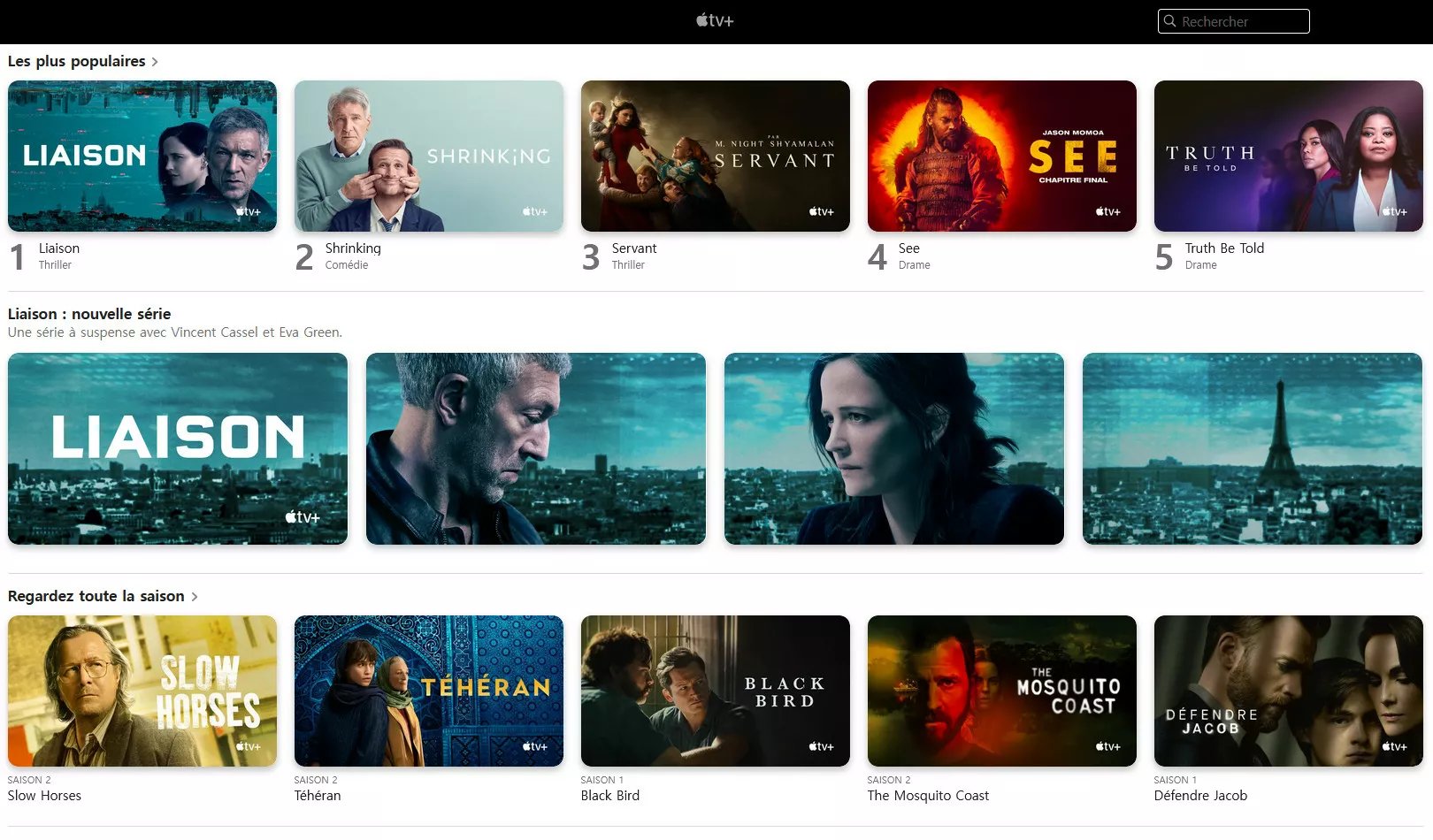Expand the Regardez toute la saison chevron
Viewport: 1433px width, 840px height.
(195, 597)
